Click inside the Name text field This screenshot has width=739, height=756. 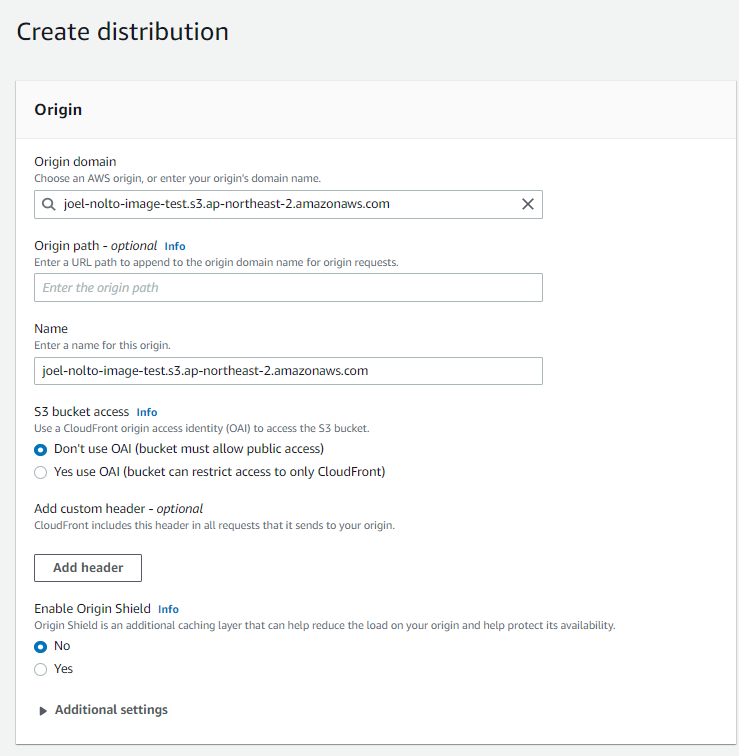pos(288,371)
